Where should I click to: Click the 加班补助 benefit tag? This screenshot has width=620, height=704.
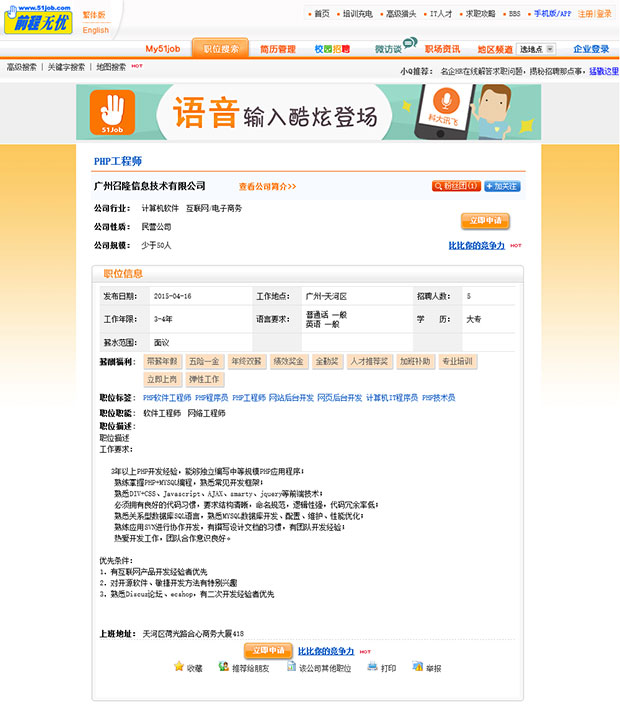click(415, 361)
